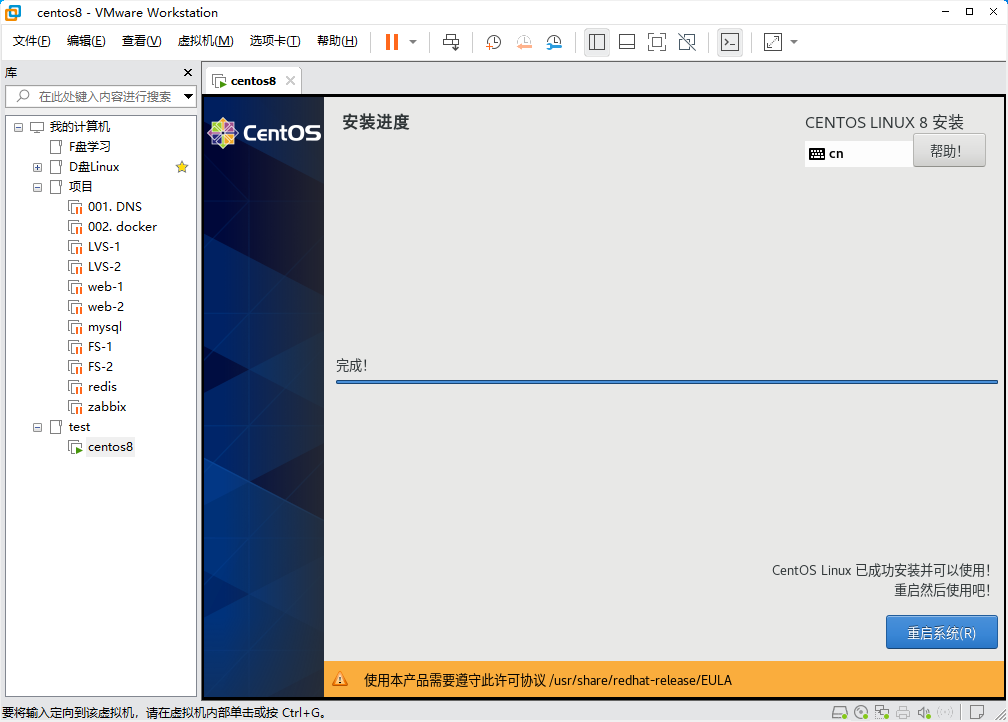Open power options dropdown next to pause
1008x722 pixels.
(413, 42)
